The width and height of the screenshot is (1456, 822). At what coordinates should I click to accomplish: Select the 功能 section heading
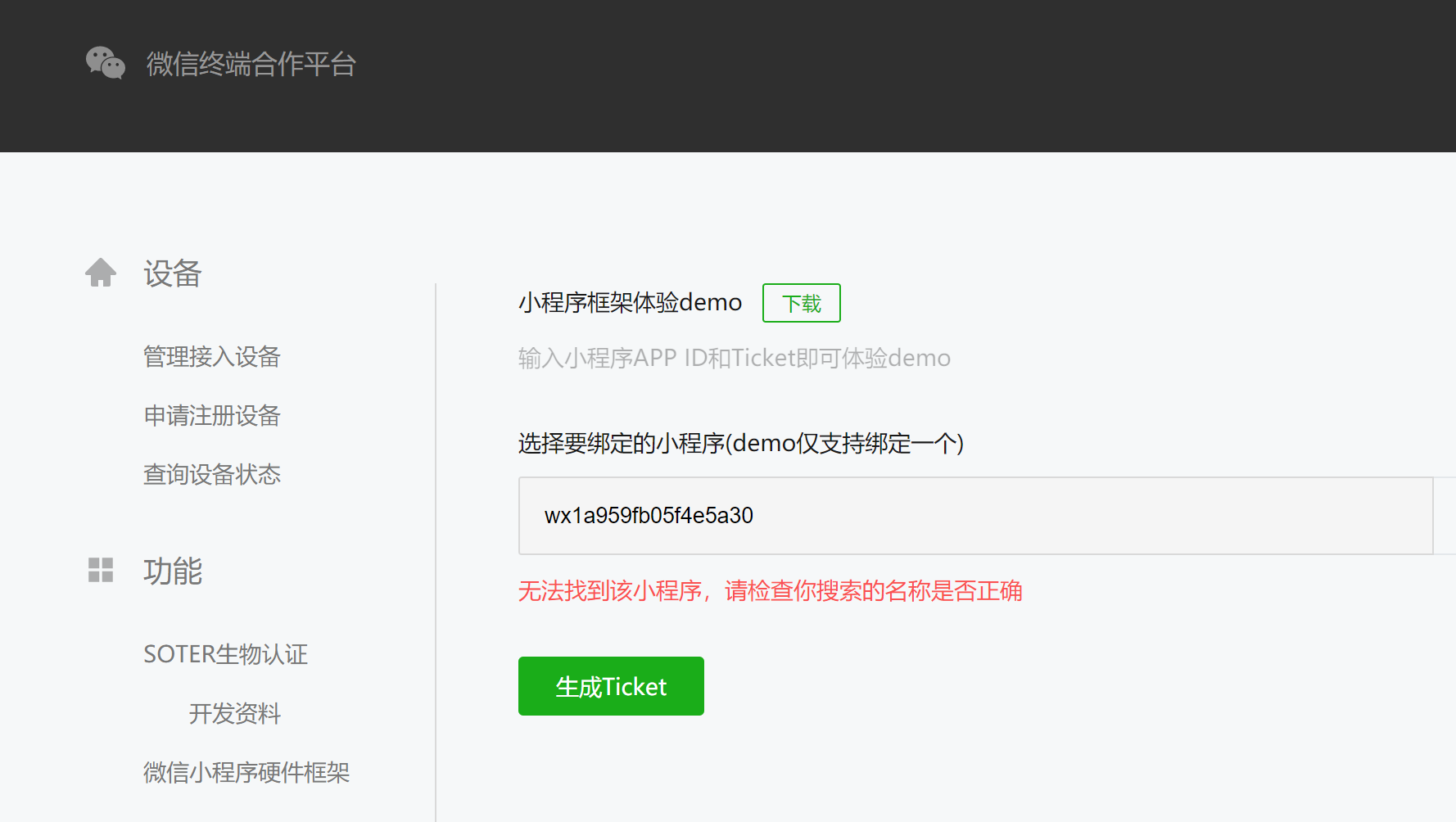pos(172,571)
